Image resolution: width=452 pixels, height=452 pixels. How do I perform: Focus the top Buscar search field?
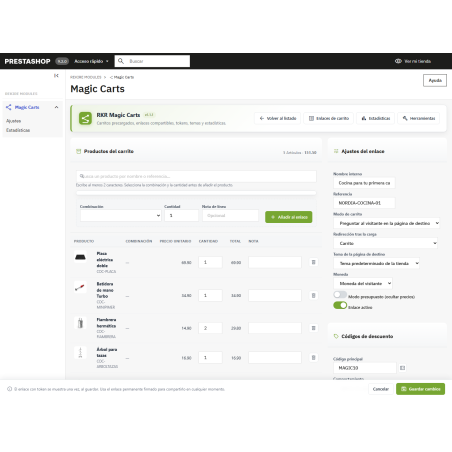click(152, 61)
